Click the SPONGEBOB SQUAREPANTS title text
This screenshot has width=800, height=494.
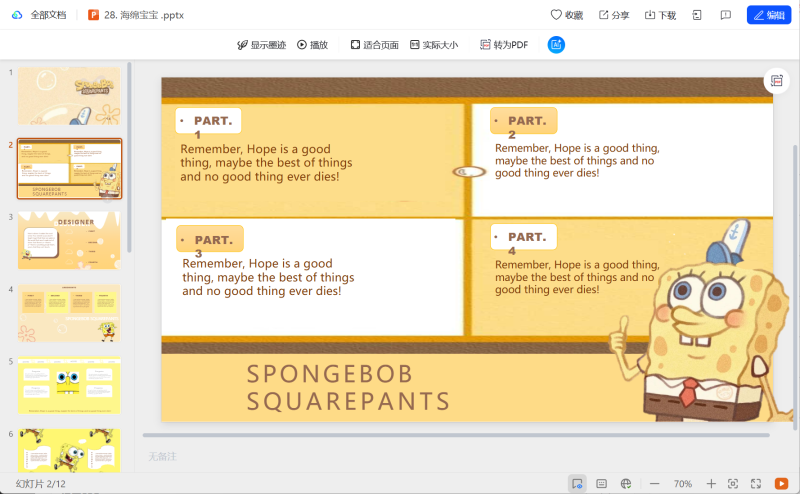point(348,387)
